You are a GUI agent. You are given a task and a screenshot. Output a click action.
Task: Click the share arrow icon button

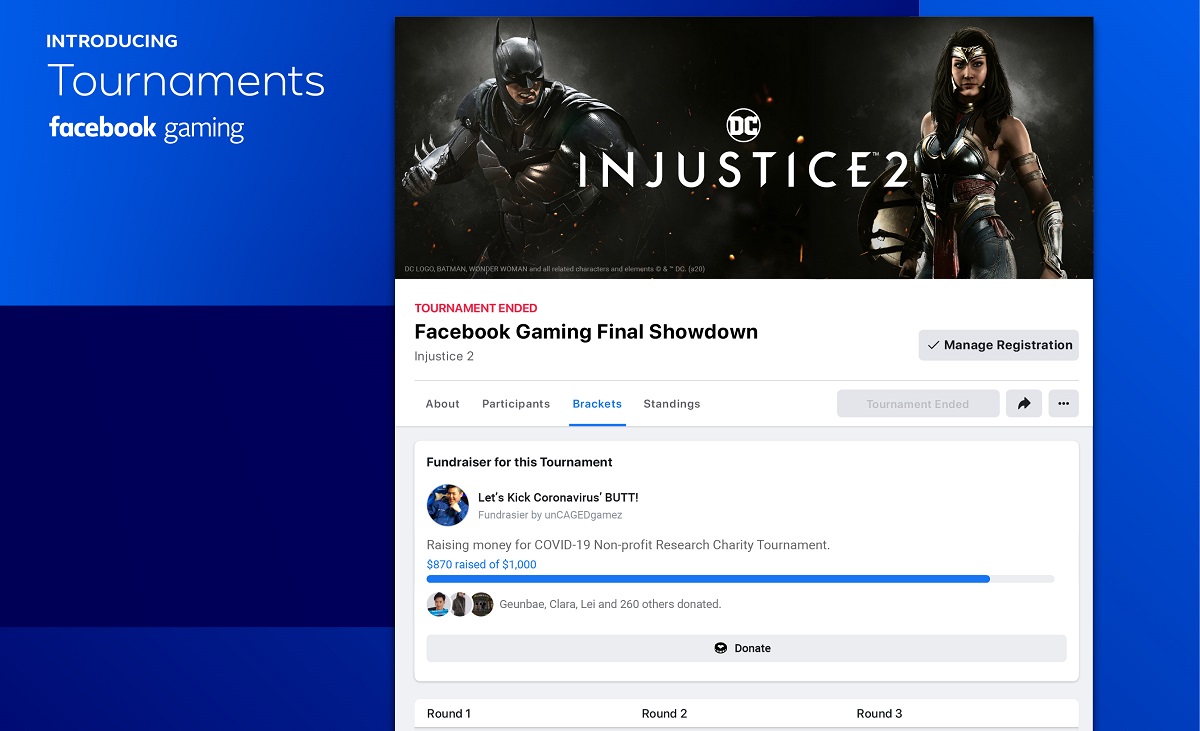1024,404
